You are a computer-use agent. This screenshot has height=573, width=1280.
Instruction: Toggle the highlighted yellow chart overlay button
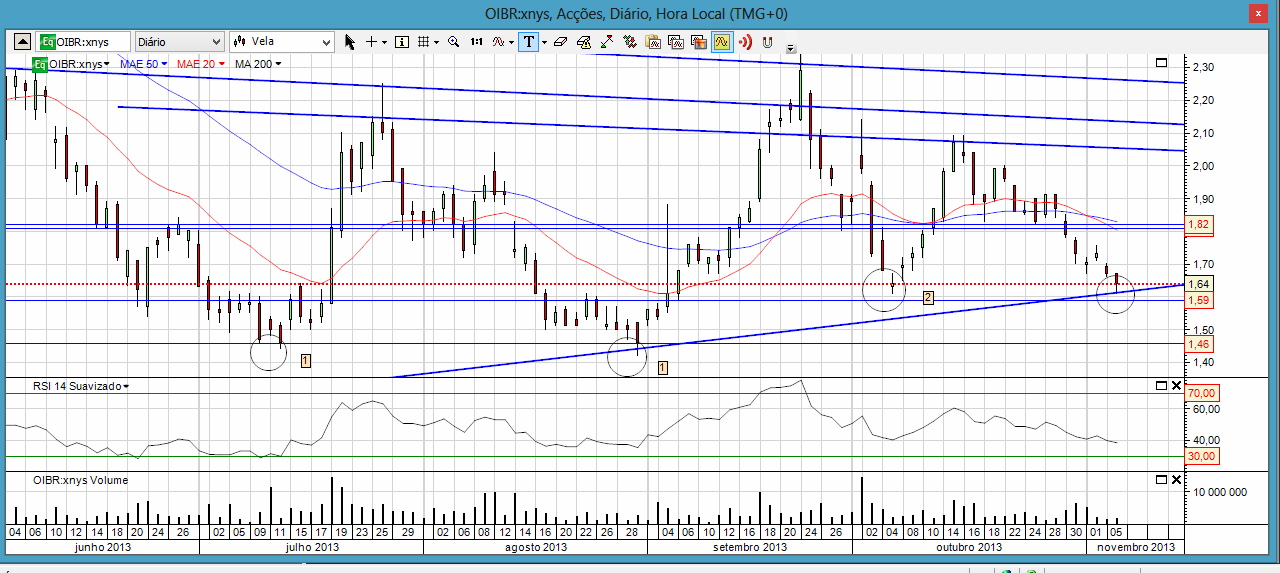pos(721,42)
